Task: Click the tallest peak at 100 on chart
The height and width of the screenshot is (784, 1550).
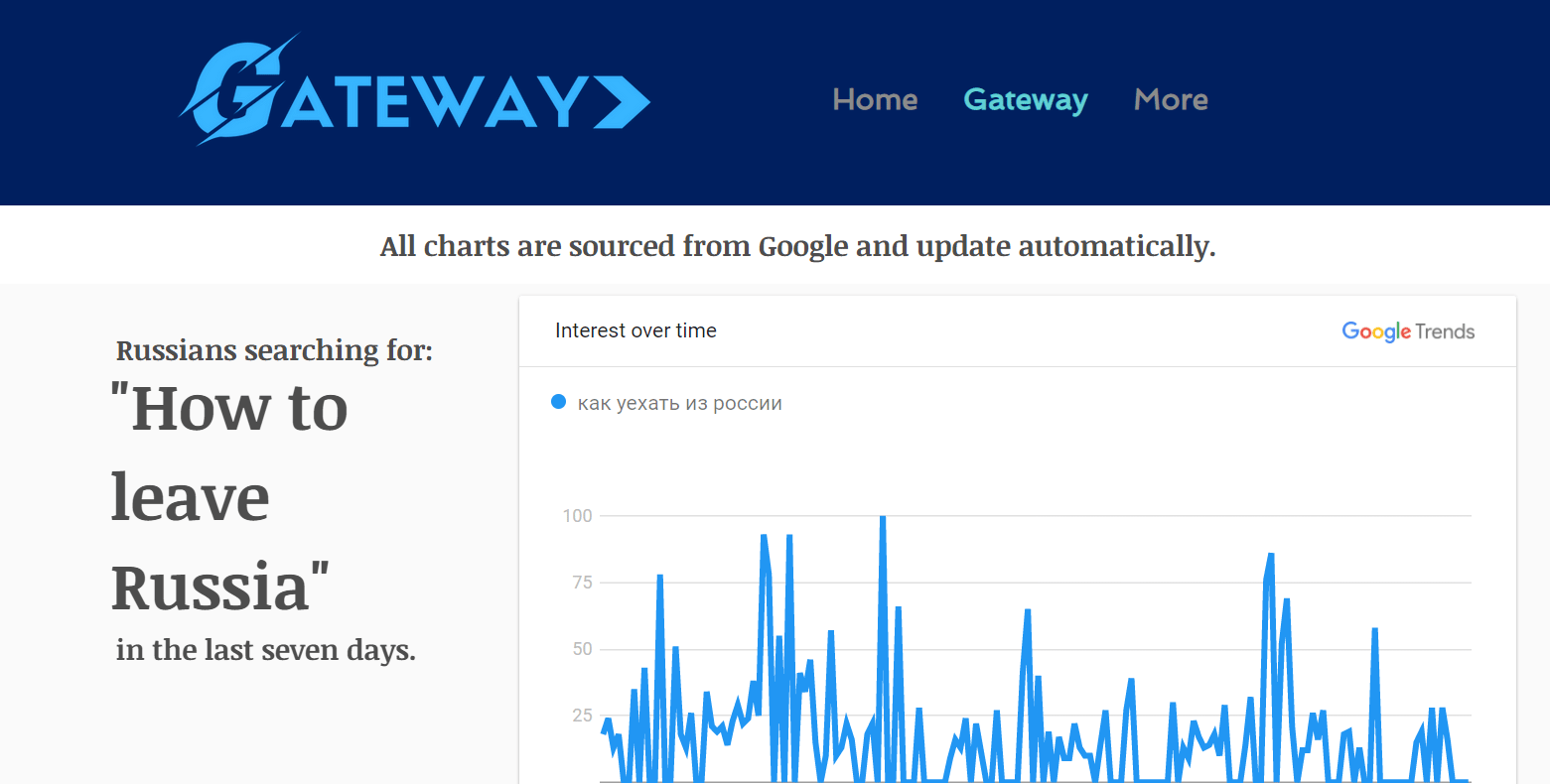Action: coord(882,518)
